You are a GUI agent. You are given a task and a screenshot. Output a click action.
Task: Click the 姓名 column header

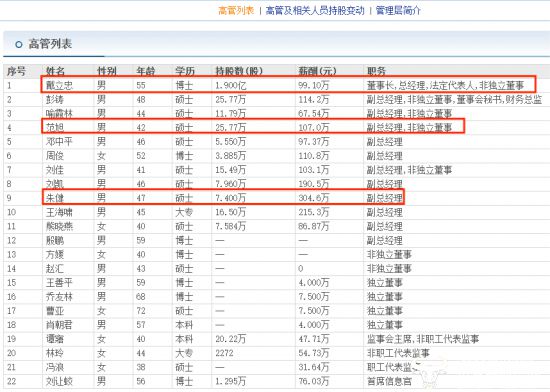coord(55,71)
